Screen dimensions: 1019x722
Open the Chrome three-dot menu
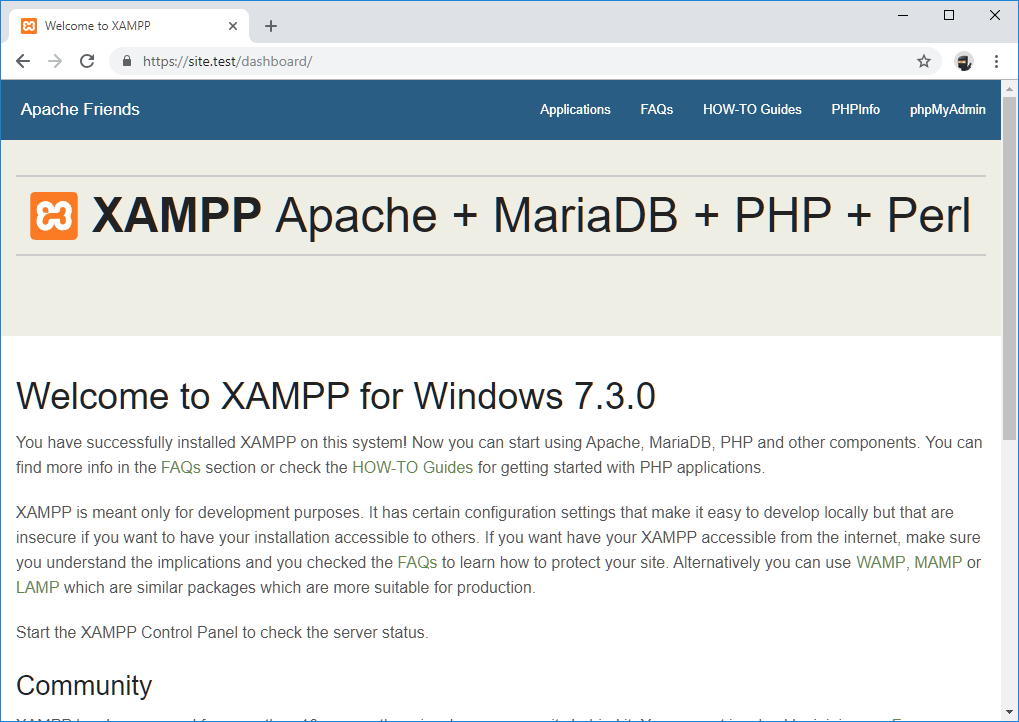click(x=996, y=61)
